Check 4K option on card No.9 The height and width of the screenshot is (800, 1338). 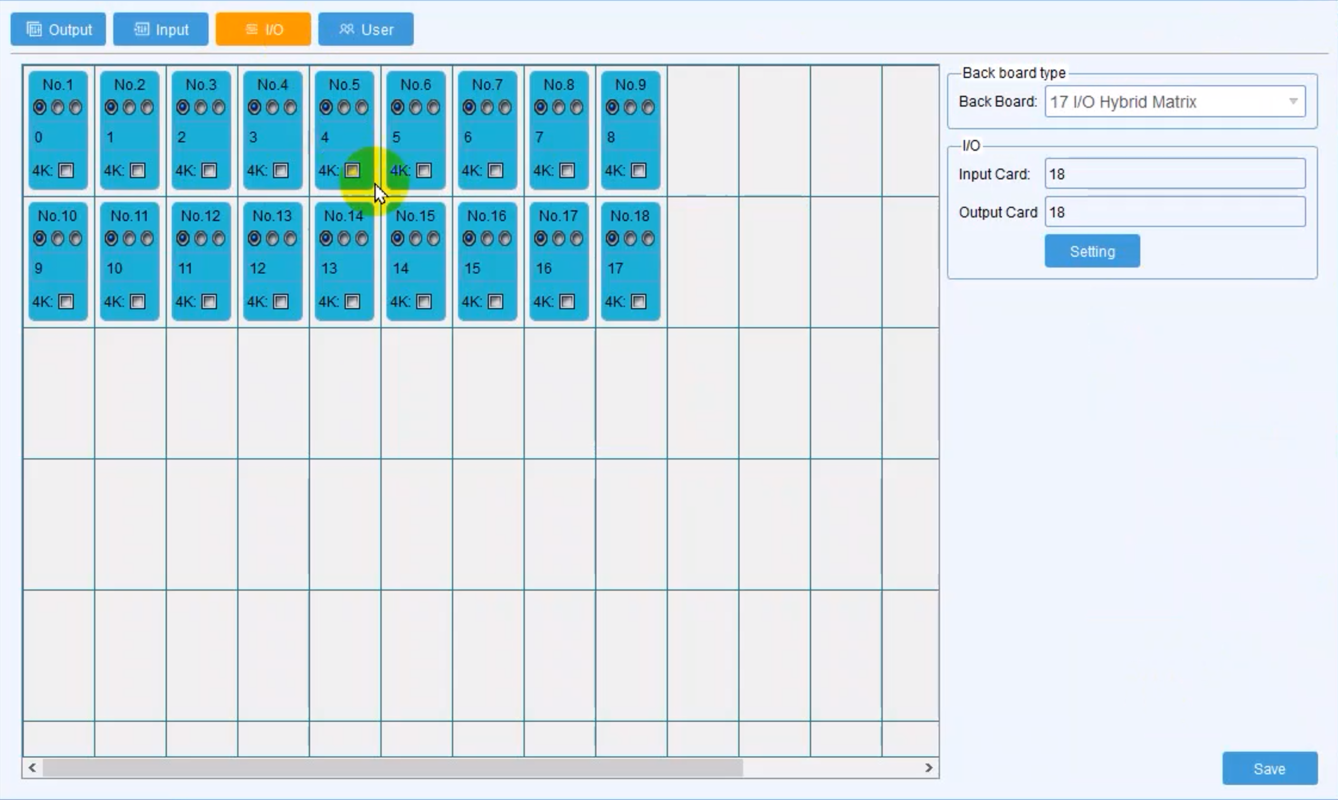[638, 171]
